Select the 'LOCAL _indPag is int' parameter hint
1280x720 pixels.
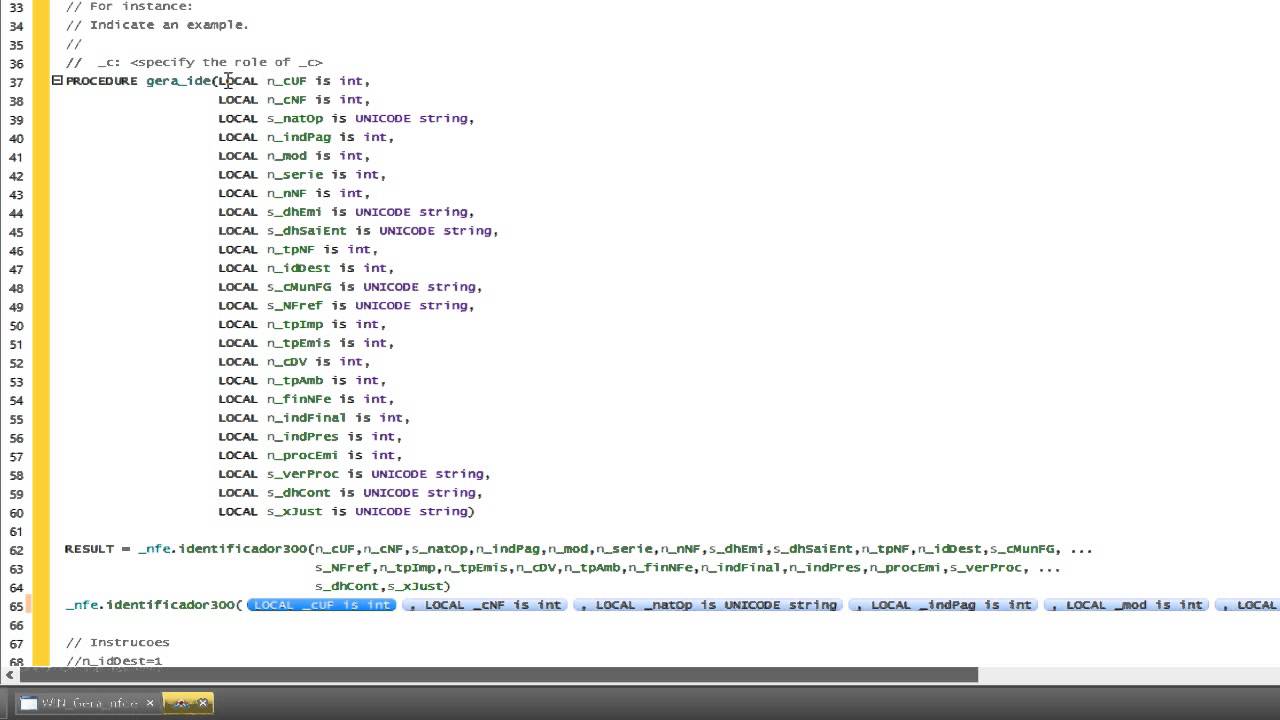[943, 605]
